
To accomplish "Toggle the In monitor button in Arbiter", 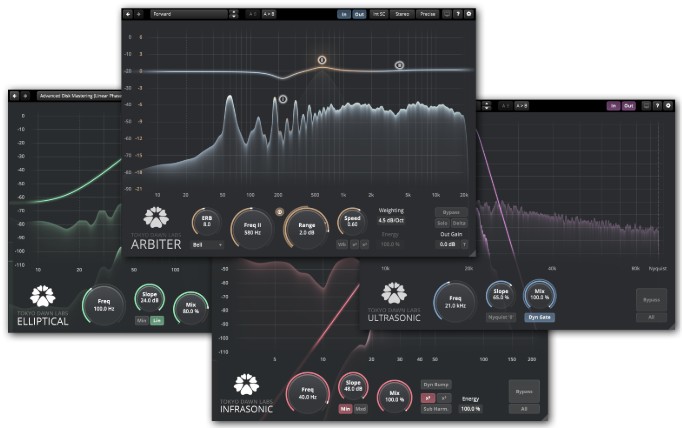I will (x=344, y=14).
